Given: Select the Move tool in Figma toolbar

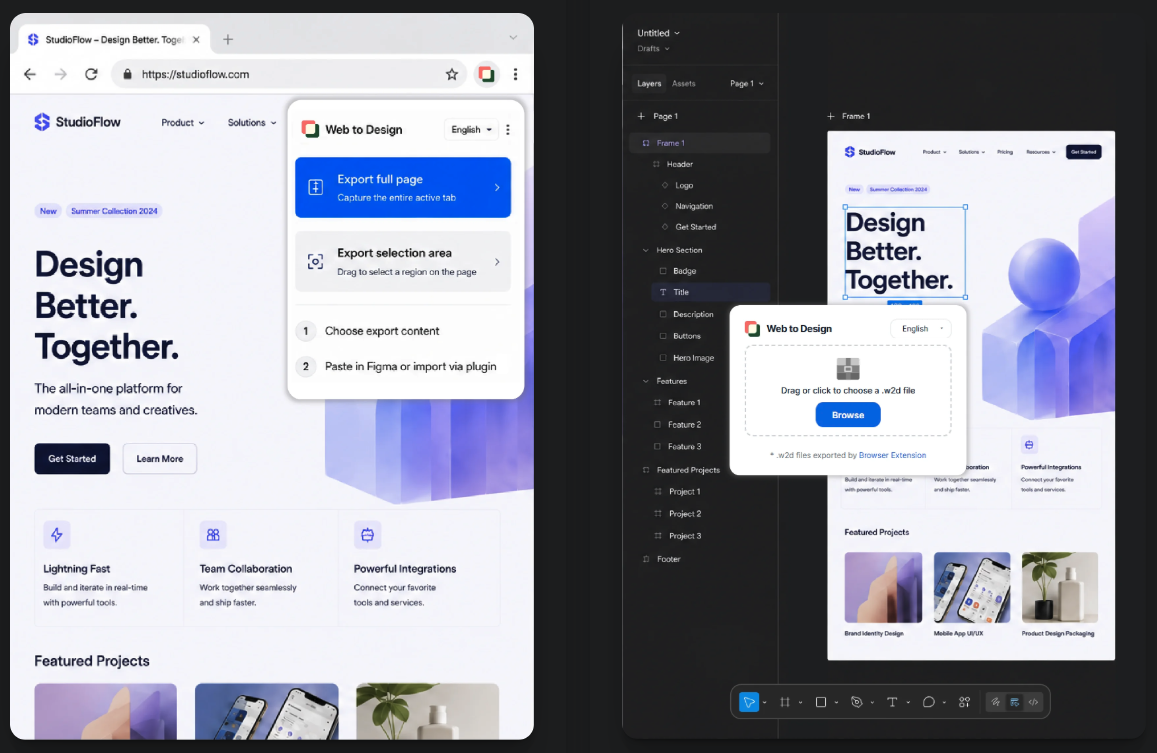Looking at the screenshot, I should [x=749, y=702].
